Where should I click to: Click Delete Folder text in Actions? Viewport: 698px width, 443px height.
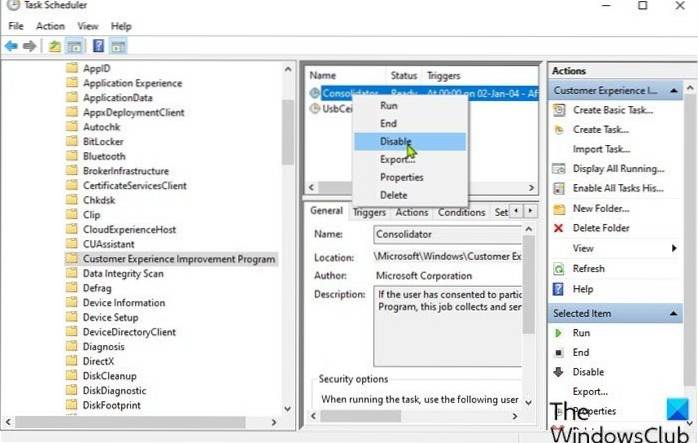[x=601, y=228]
